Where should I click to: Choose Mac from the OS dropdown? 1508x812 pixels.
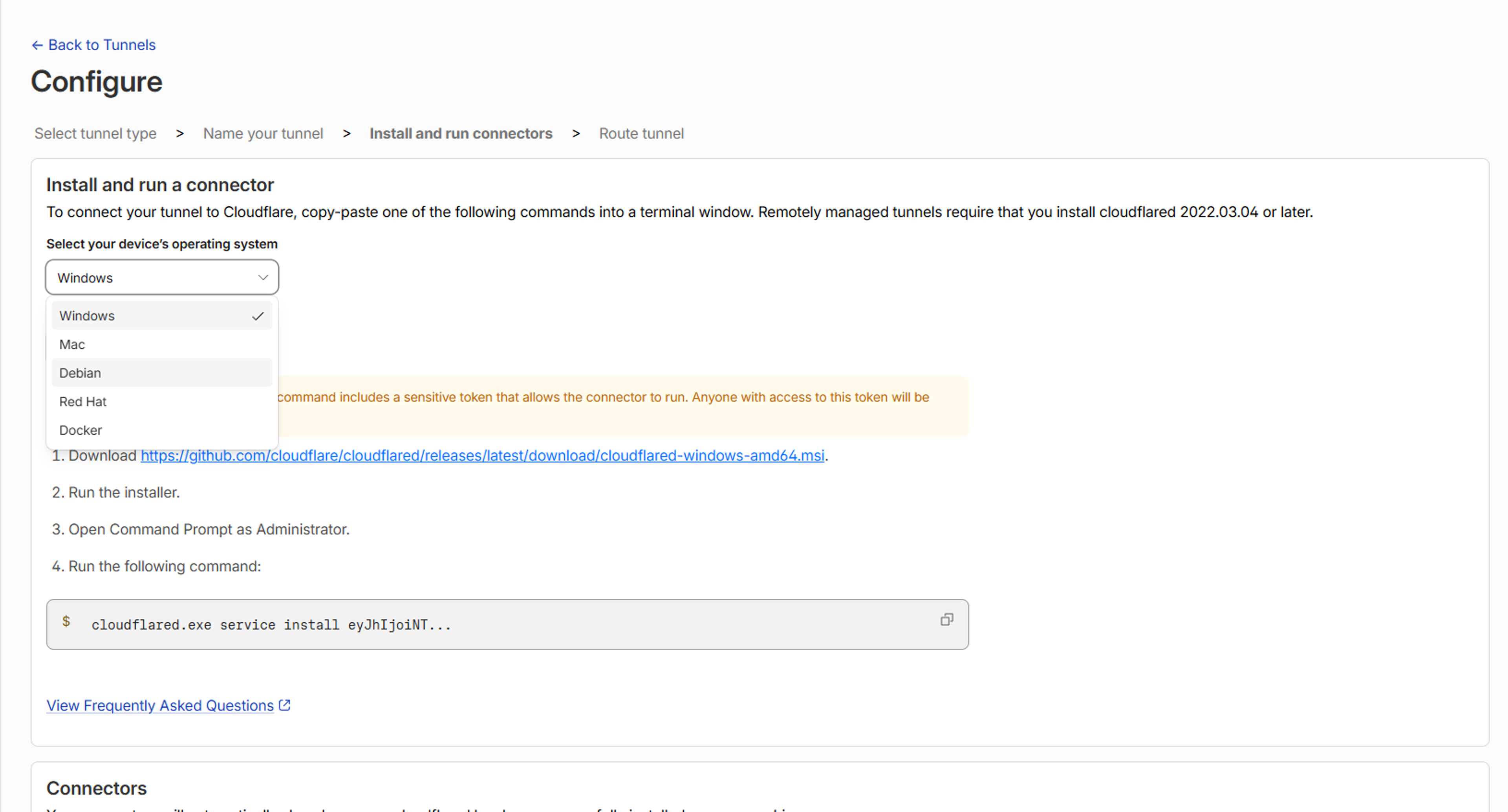(x=161, y=344)
